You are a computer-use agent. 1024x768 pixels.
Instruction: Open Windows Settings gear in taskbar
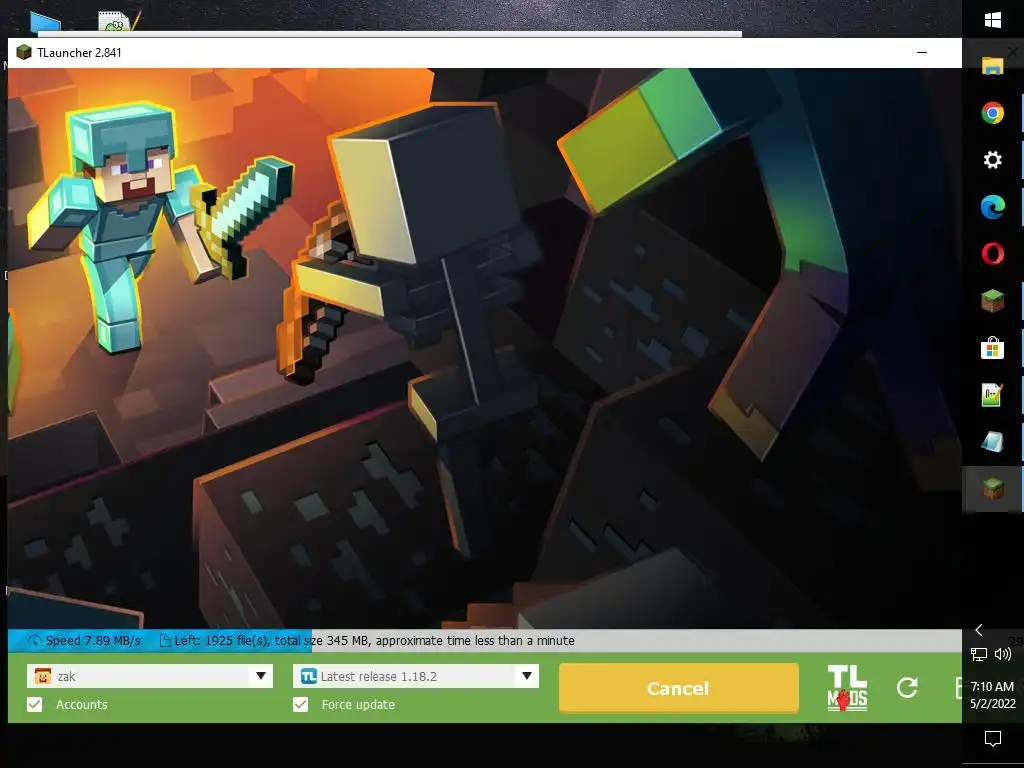[993, 160]
